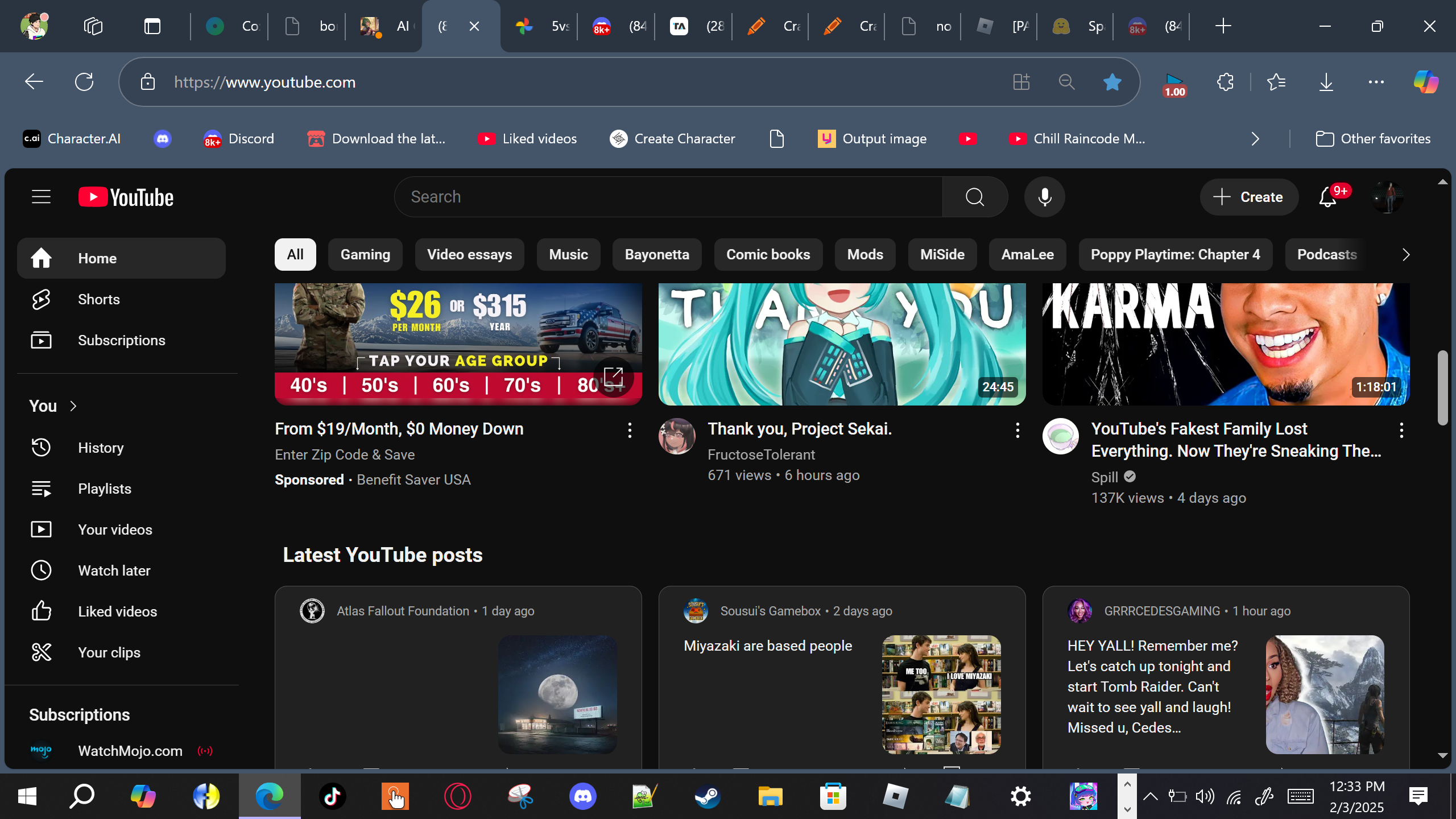The image size is (1456, 819).
Task: Activate voice search microphone
Action: [1044, 197]
